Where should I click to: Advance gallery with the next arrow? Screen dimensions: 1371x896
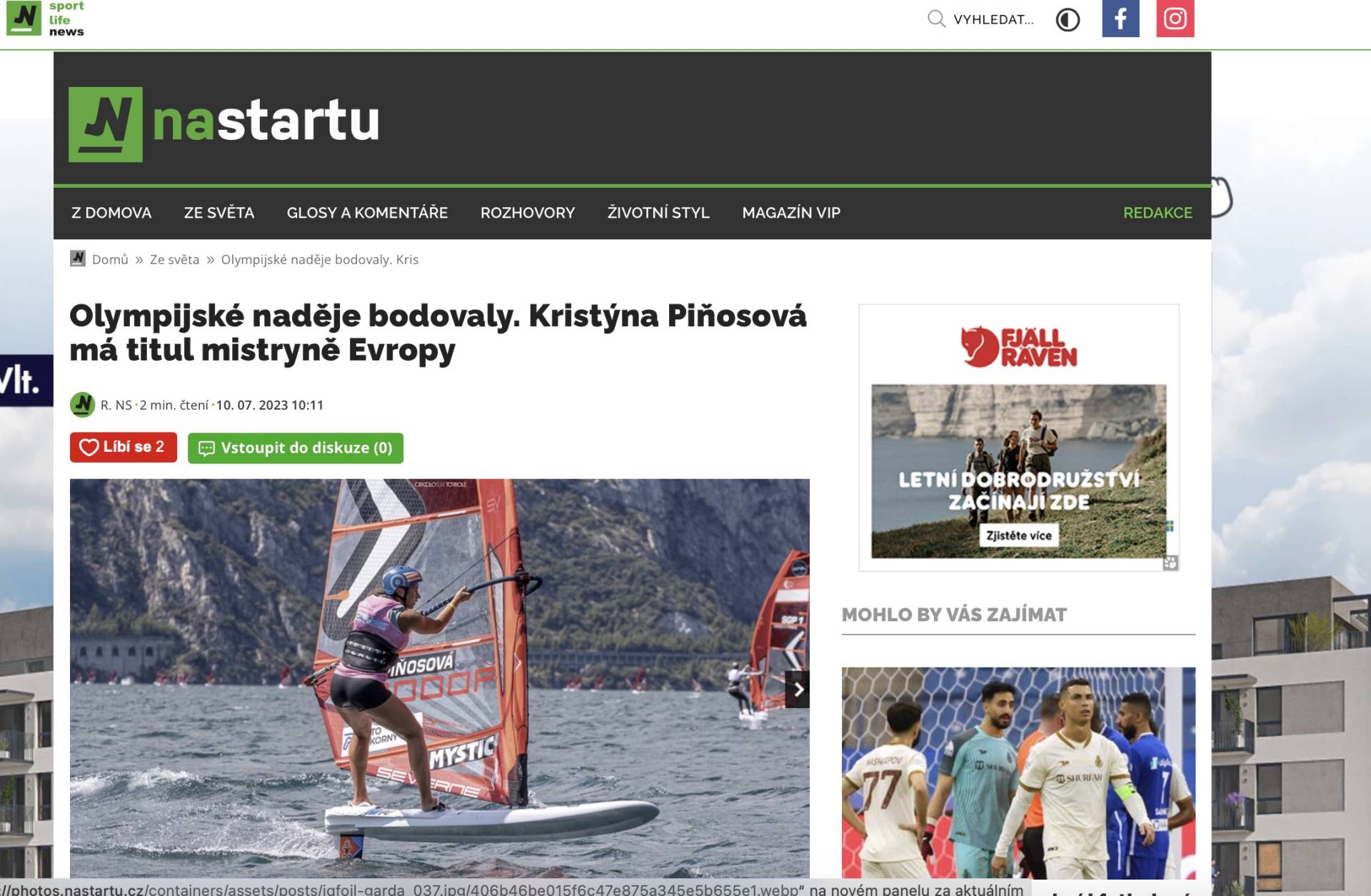pyautogui.click(x=798, y=689)
